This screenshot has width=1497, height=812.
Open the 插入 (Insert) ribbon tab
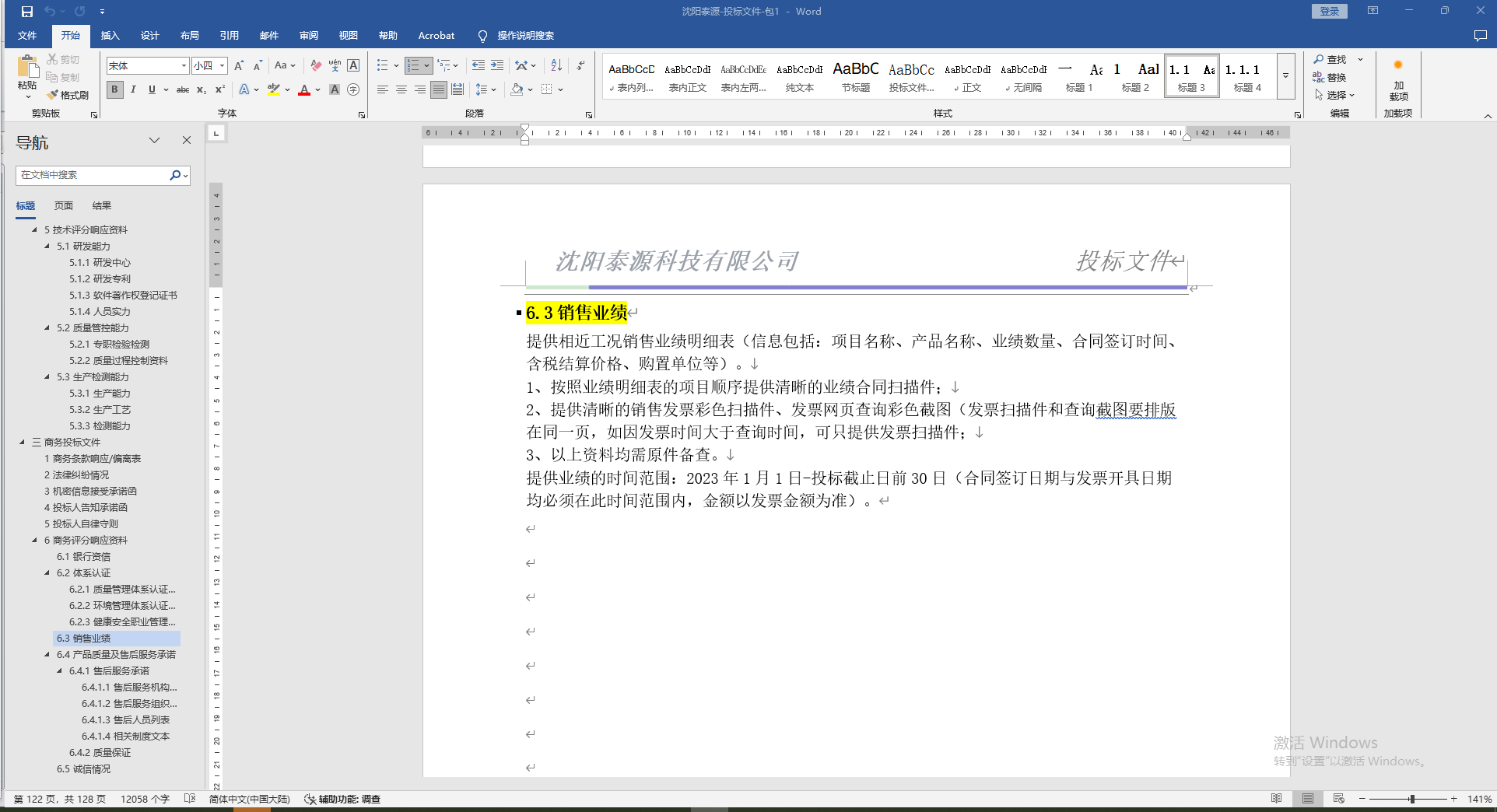[x=110, y=36]
